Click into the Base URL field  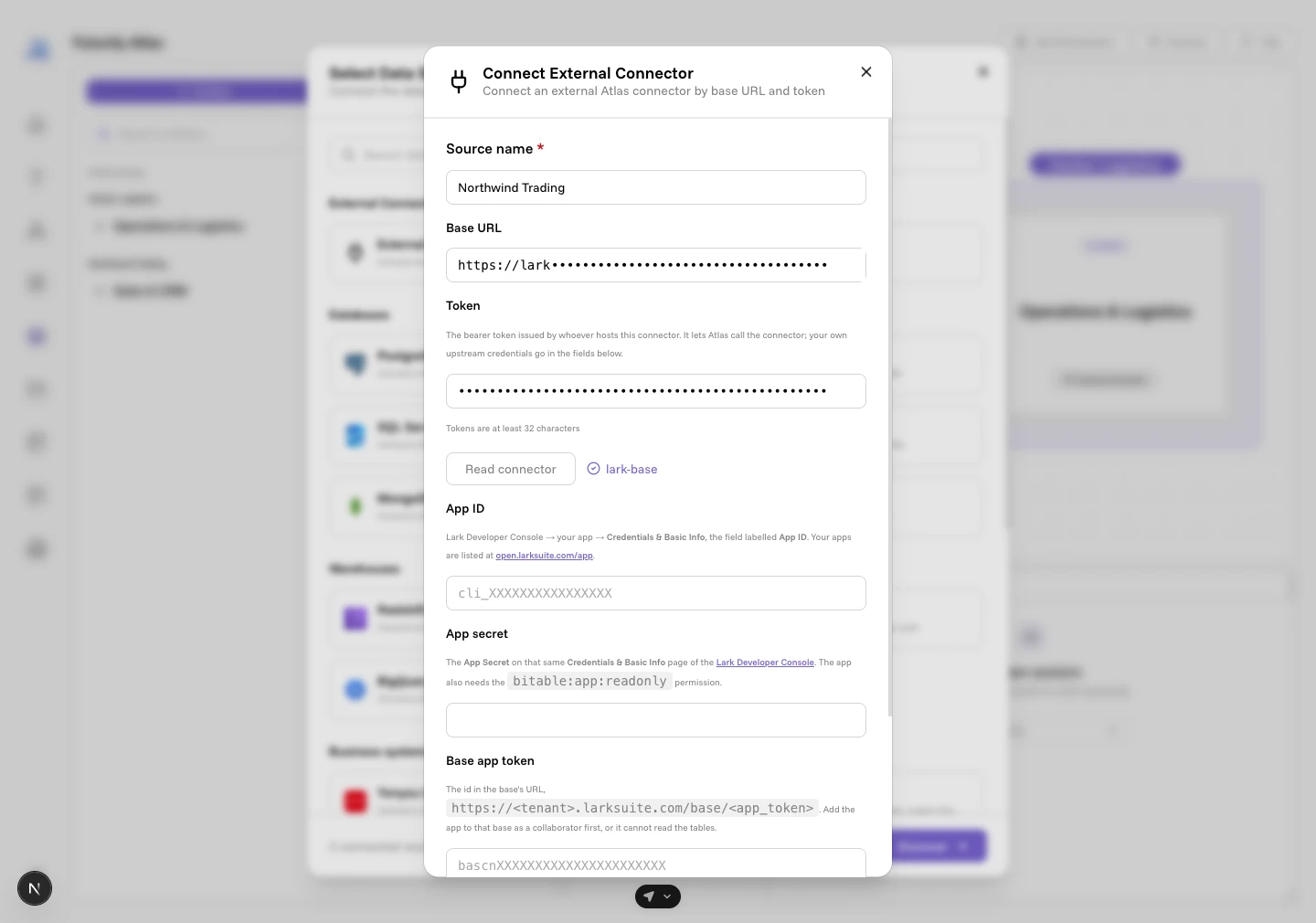point(656,265)
